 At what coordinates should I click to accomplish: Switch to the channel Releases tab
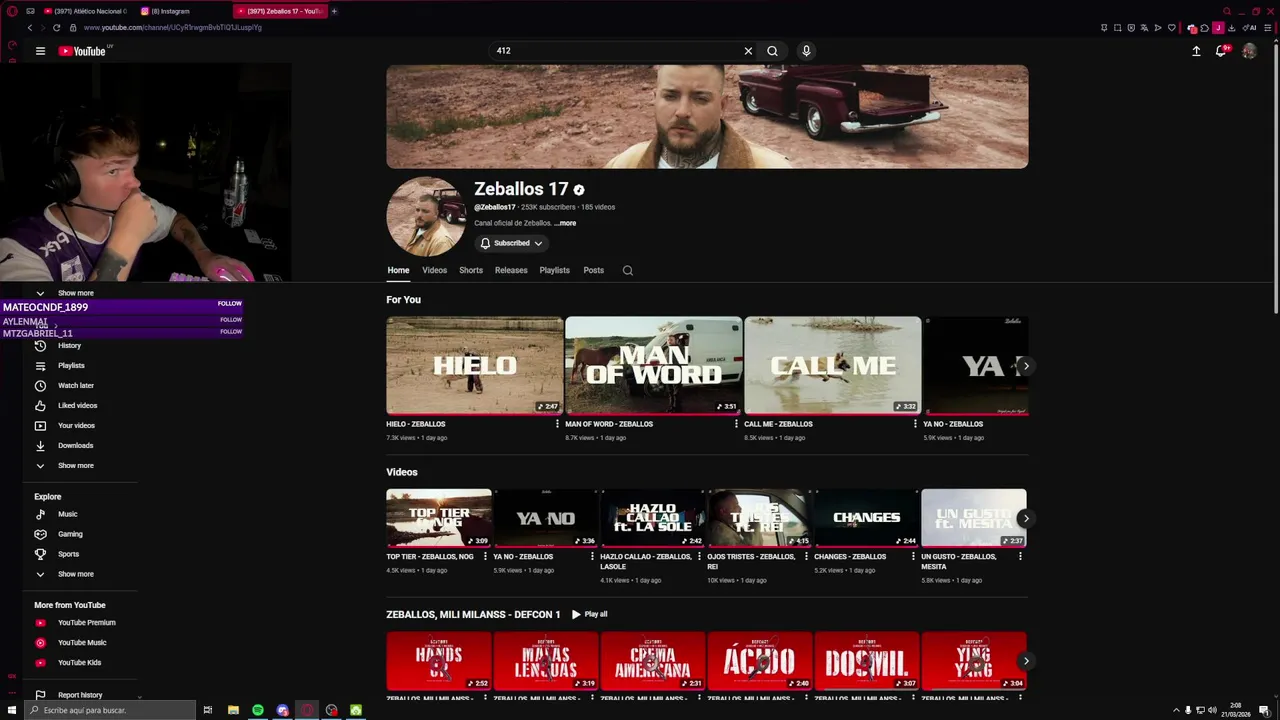click(511, 270)
